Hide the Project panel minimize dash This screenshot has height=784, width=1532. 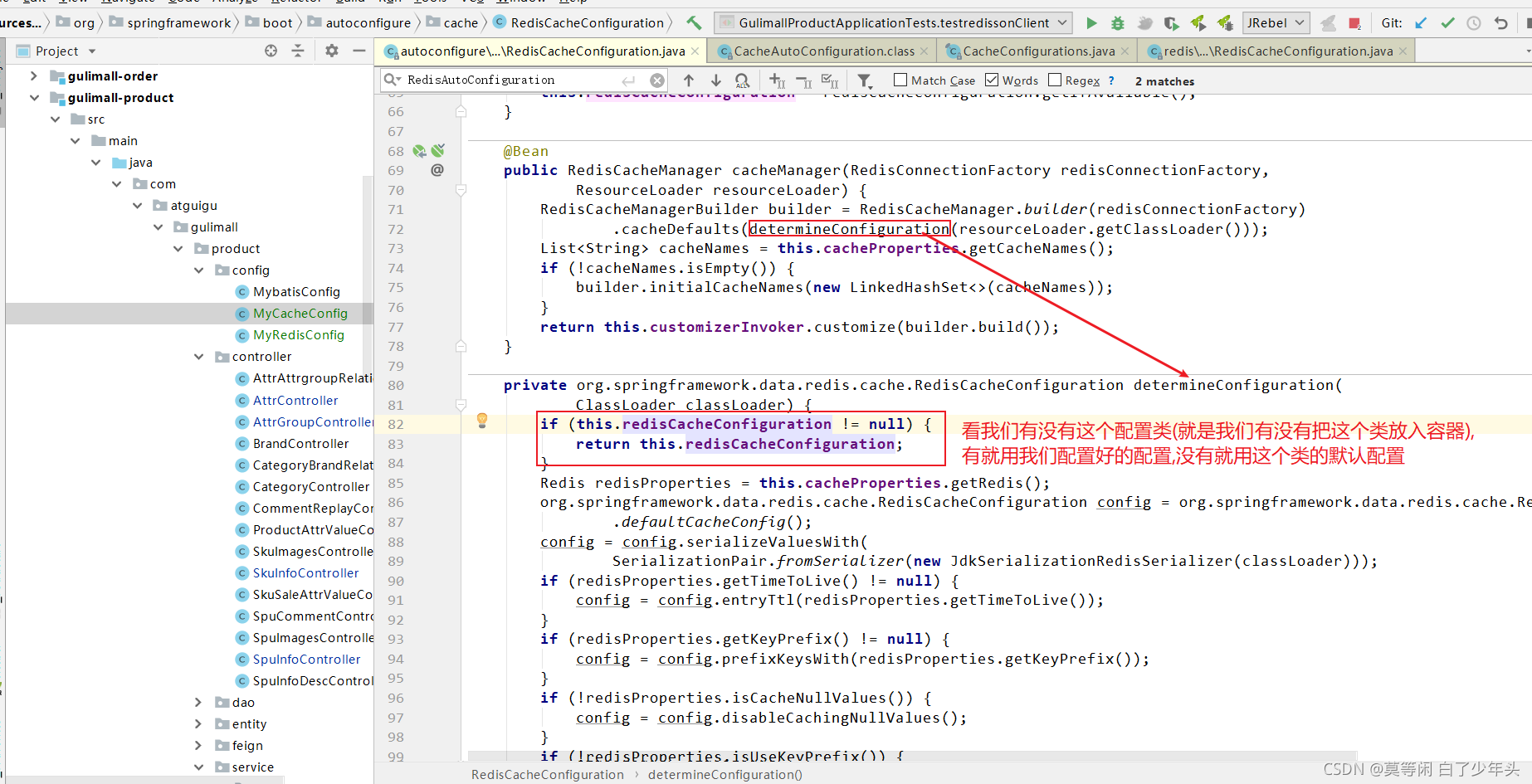(359, 51)
